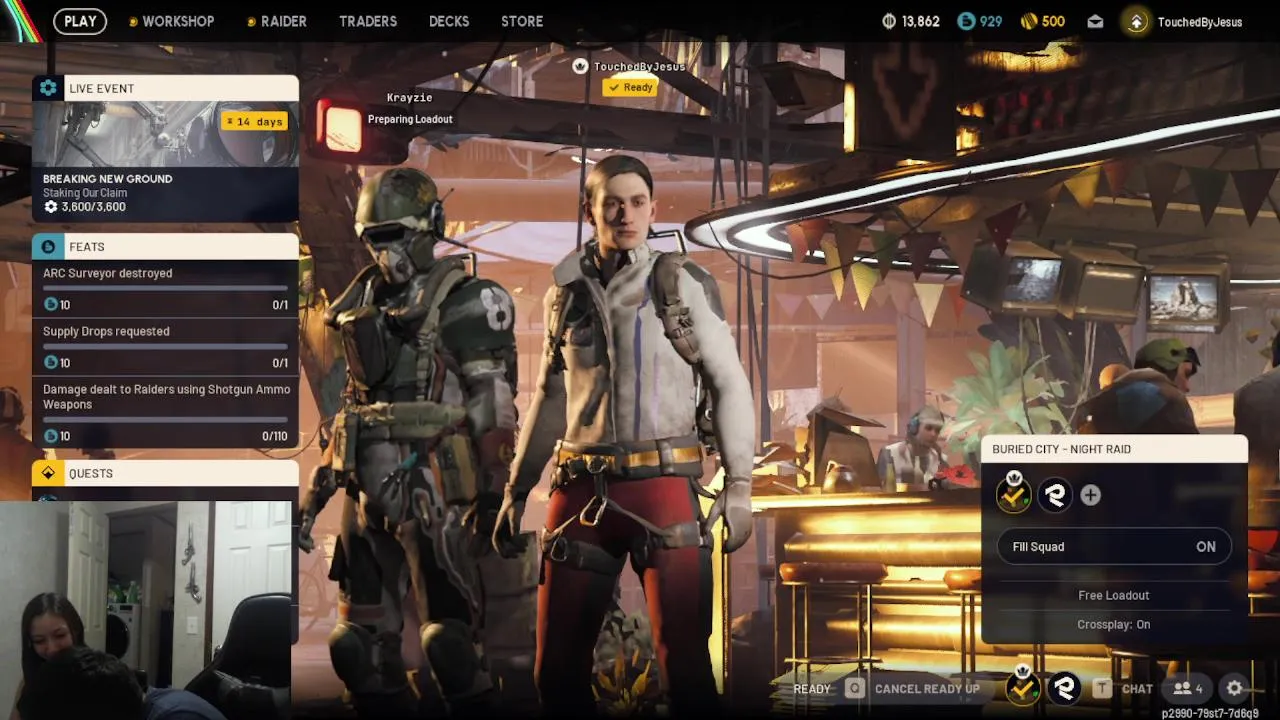Click the Buried City - Night Raid title
Image resolution: width=1280 pixels, height=720 pixels.
coord(1061,449)
